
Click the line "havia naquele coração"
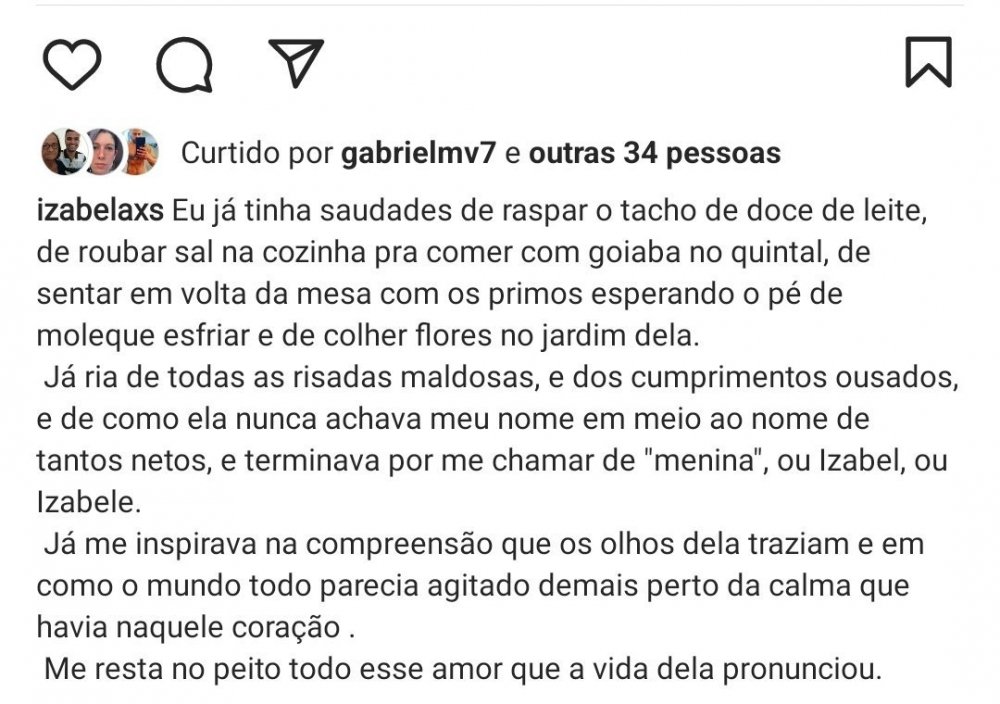pos(194,627)
